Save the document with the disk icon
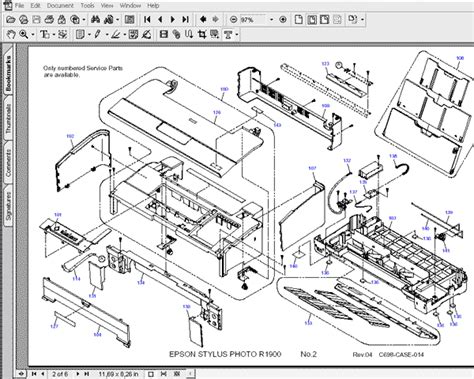The width and height of the screenshot is (474, 379). [x=36, y=20]
